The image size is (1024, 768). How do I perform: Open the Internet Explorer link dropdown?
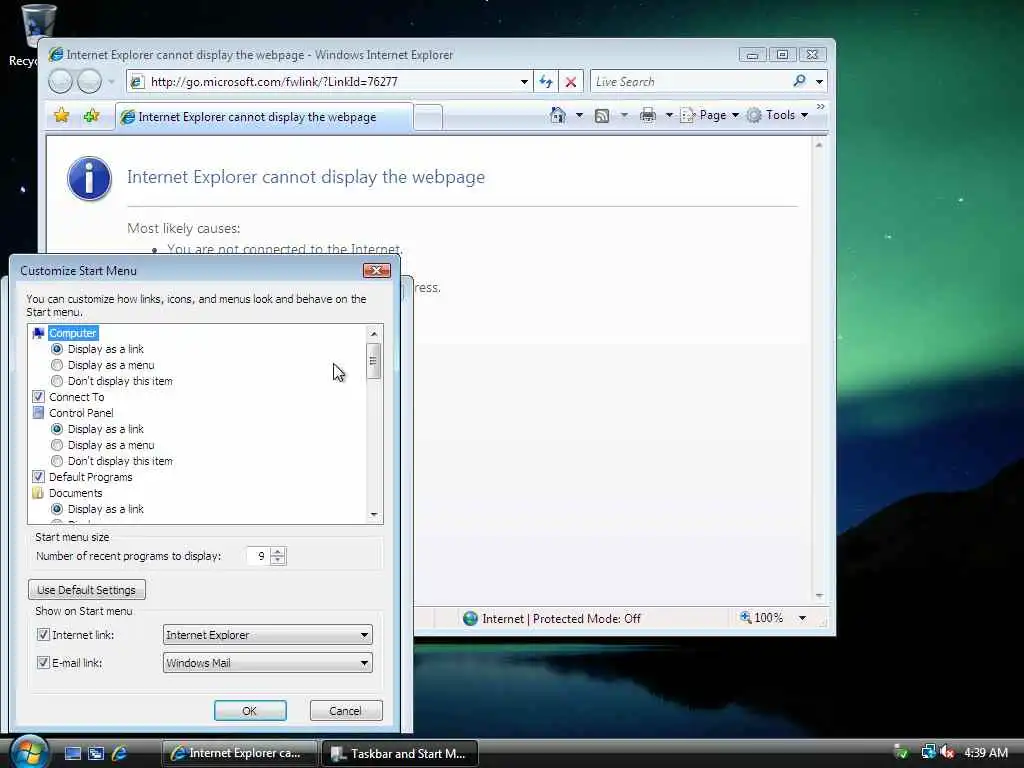point(268,635)
